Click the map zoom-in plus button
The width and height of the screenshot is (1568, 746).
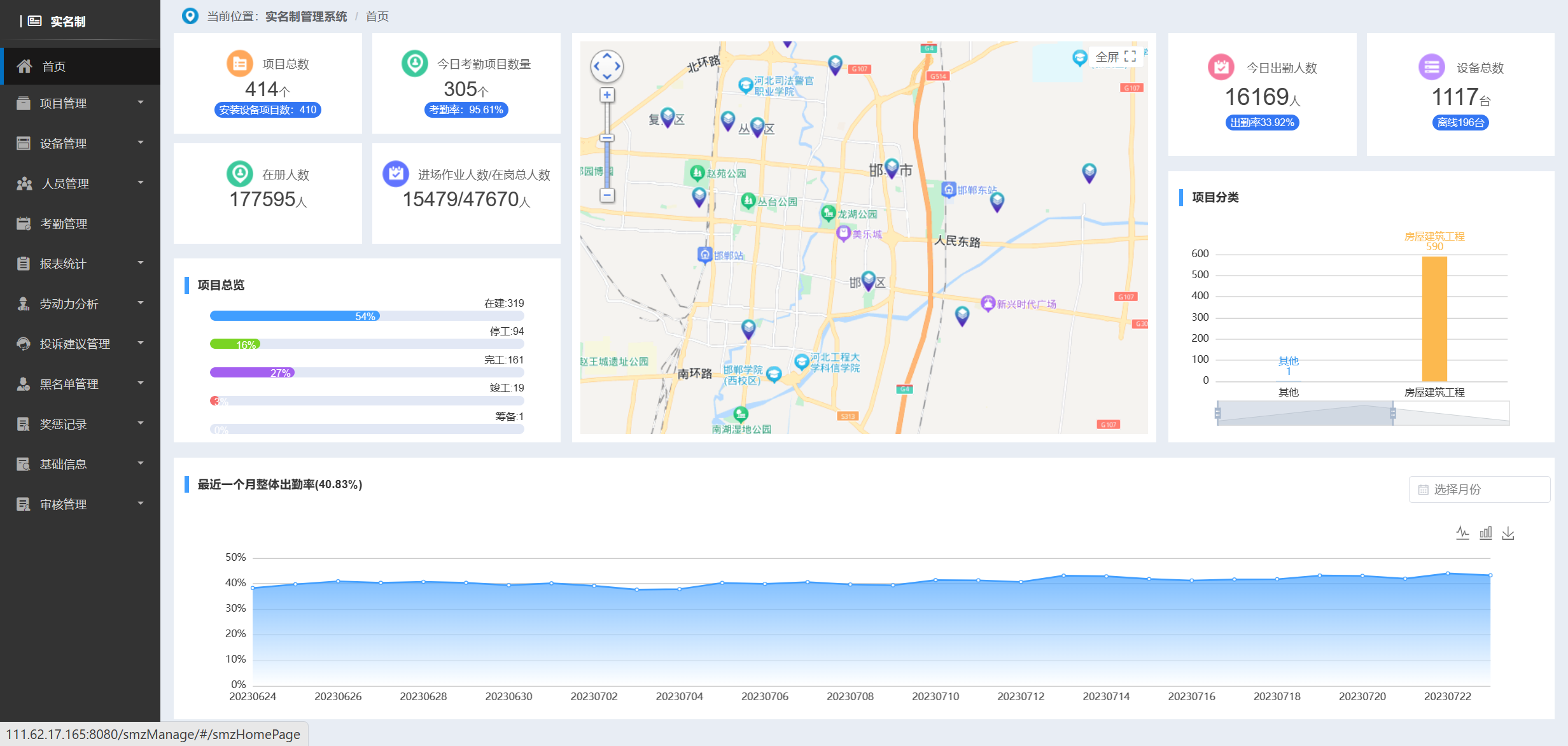point(607,95)
